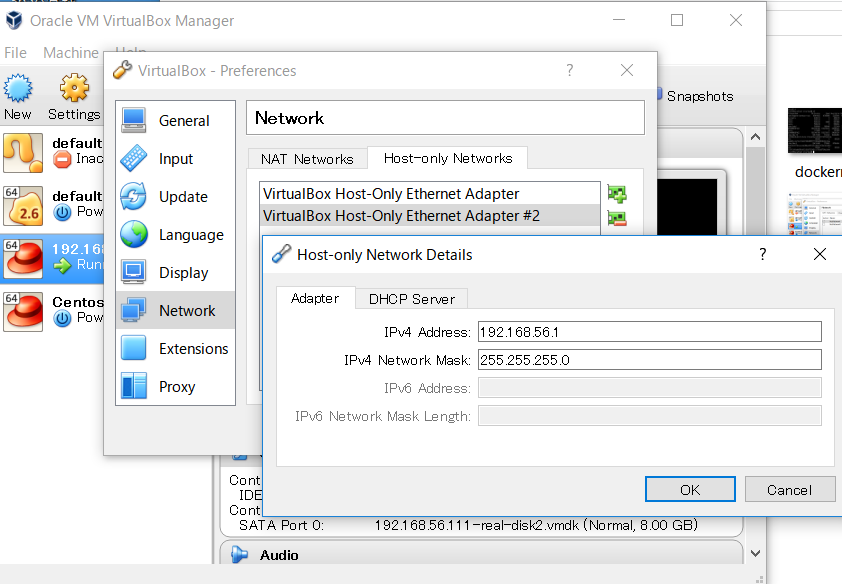This screenshot has width=842, height=584.
Task: Click the New machine toolbar icon
Action: [18, 88]
